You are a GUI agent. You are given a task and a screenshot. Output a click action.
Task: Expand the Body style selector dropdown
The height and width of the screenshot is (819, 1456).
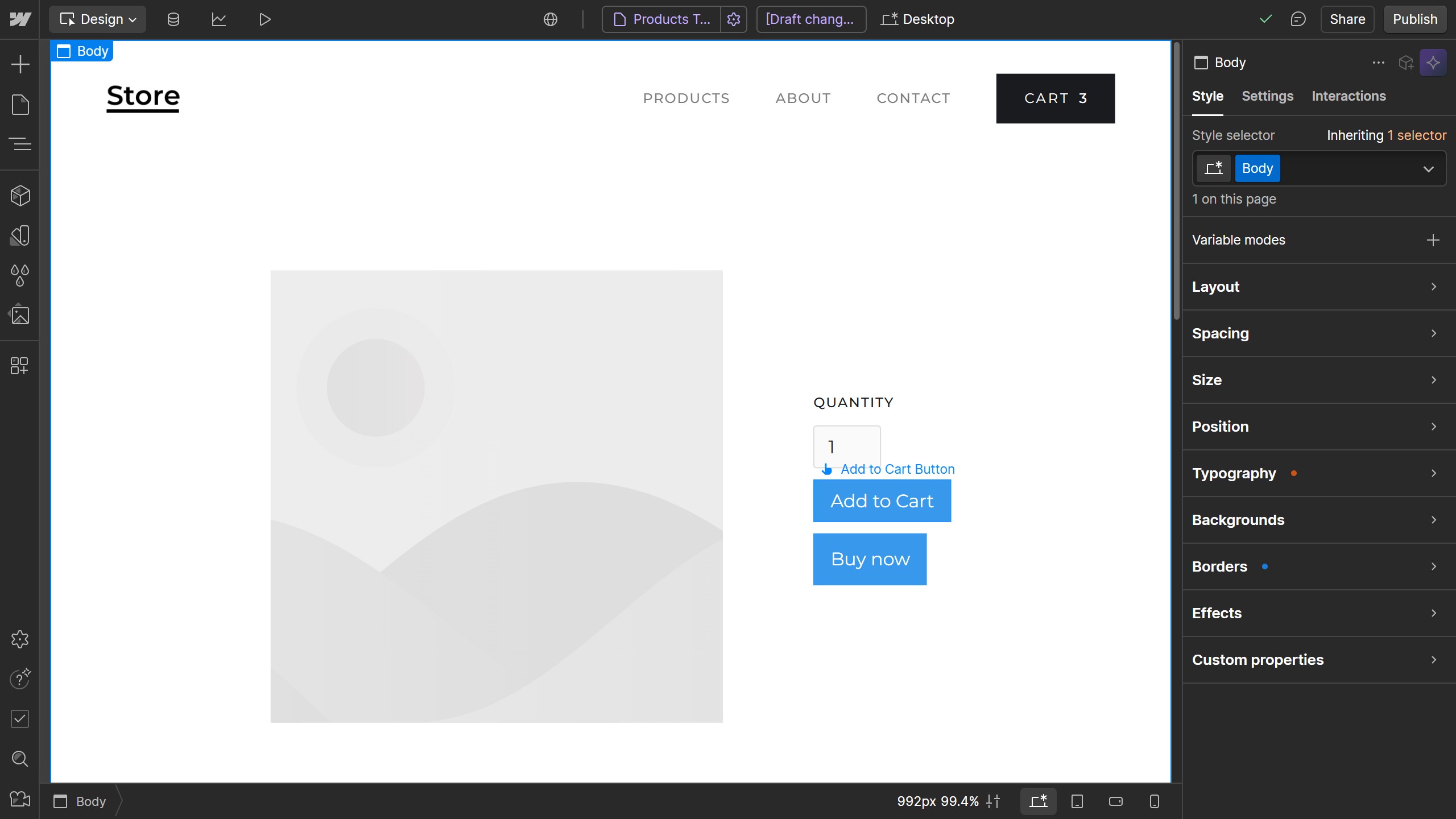coord(1428,168)
